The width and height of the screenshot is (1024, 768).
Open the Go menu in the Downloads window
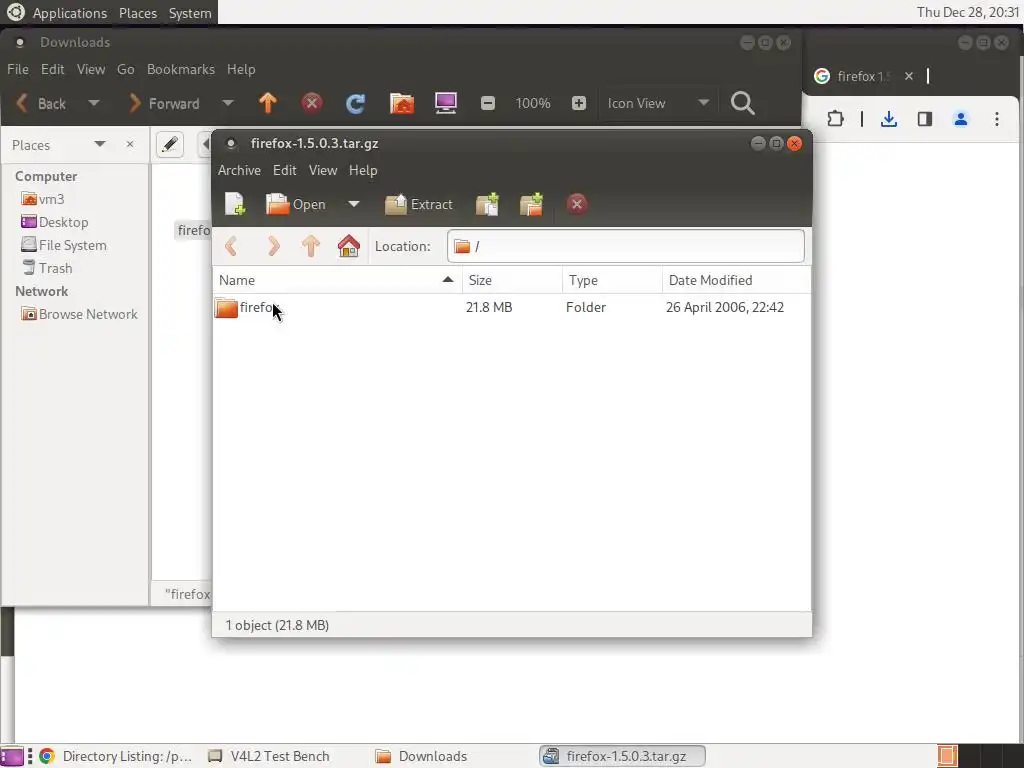coord(125,69)
